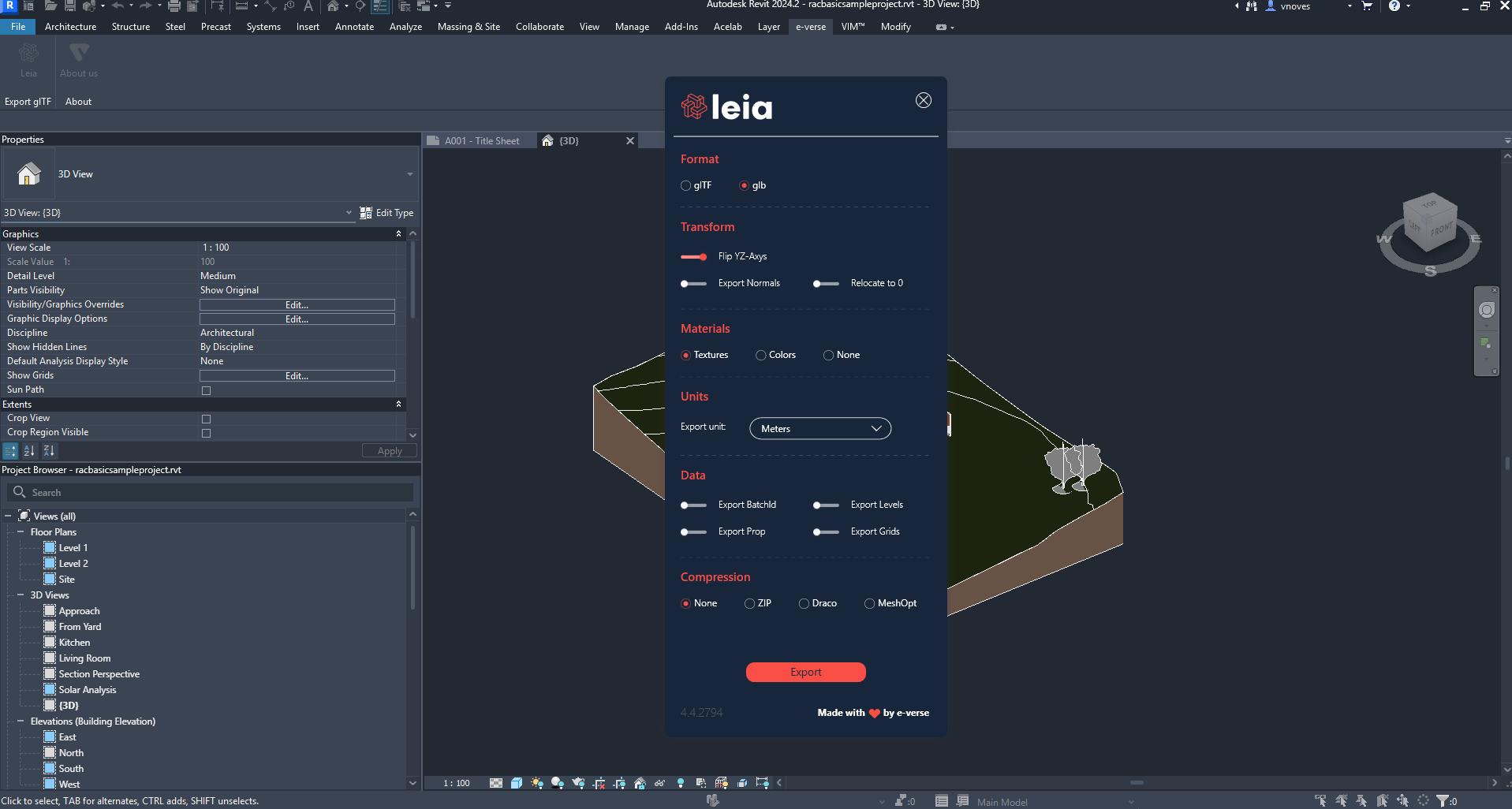Image resolution: width=1512 pixels, height=809 pixels.
Task: Collapse the Graphics properties section
Action: 398,234
